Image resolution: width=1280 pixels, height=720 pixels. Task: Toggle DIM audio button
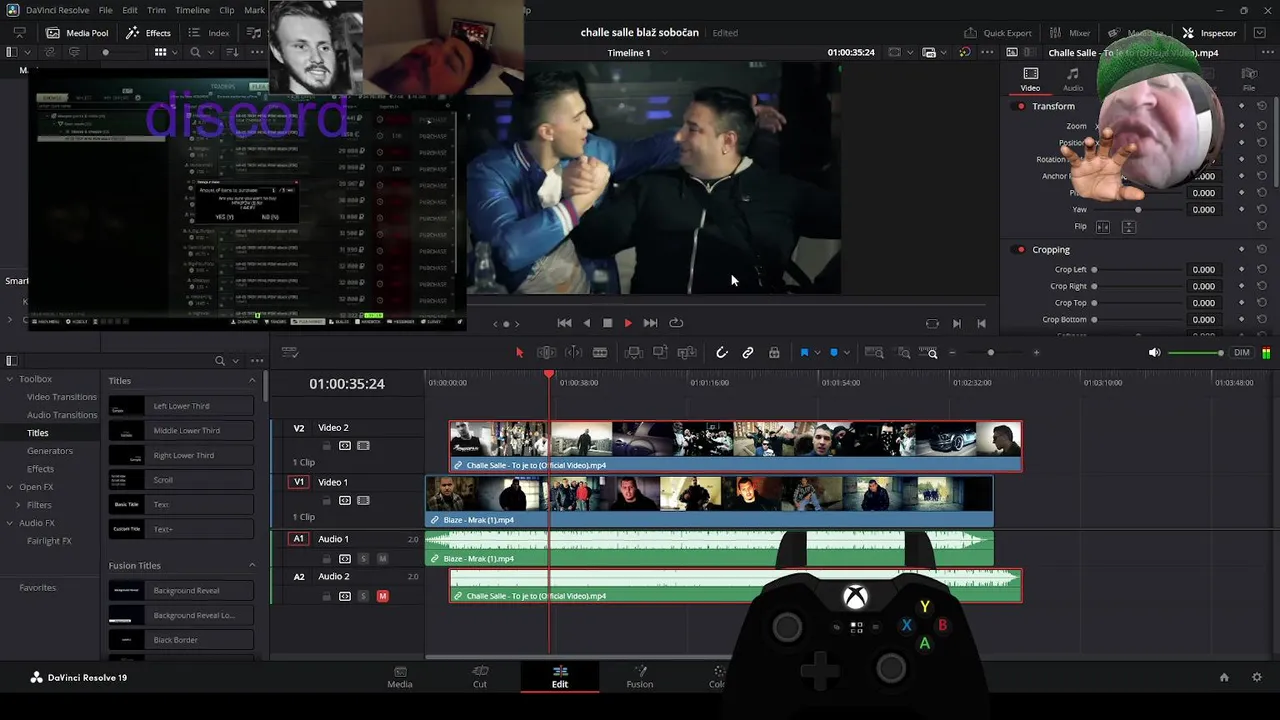(x=1242, y=353)
